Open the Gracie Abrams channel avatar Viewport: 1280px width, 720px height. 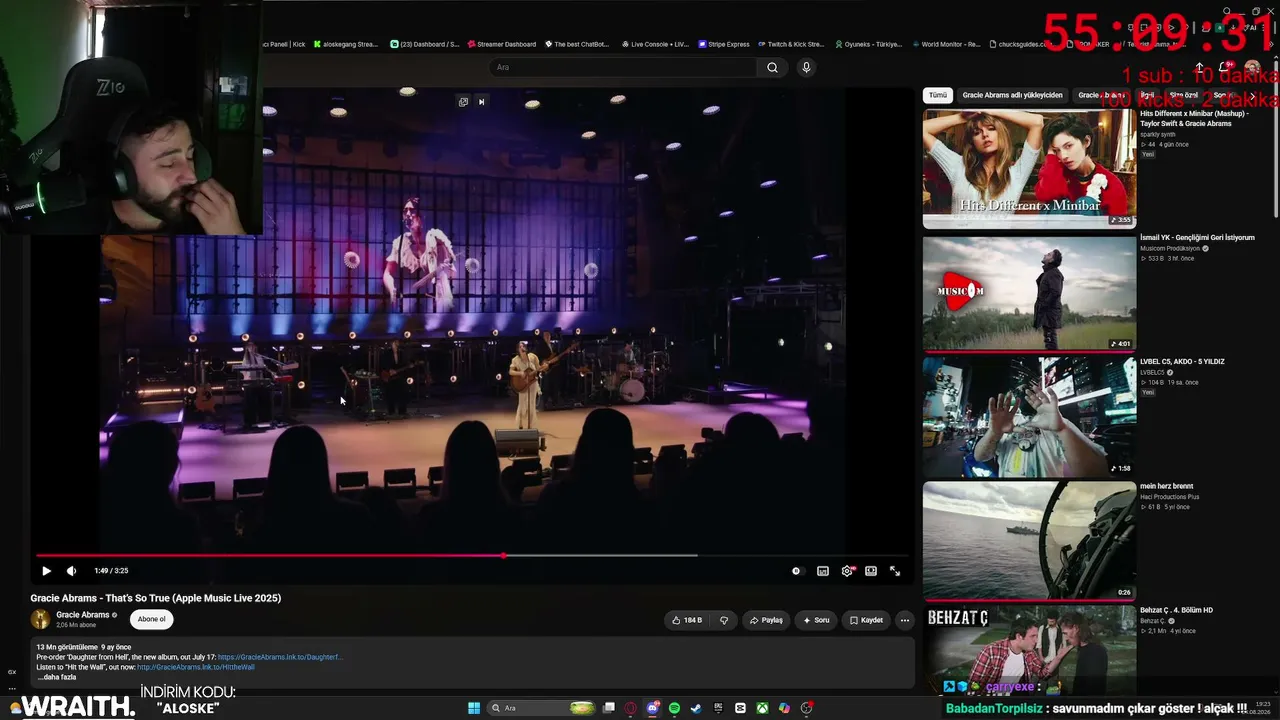pos(41,619)
